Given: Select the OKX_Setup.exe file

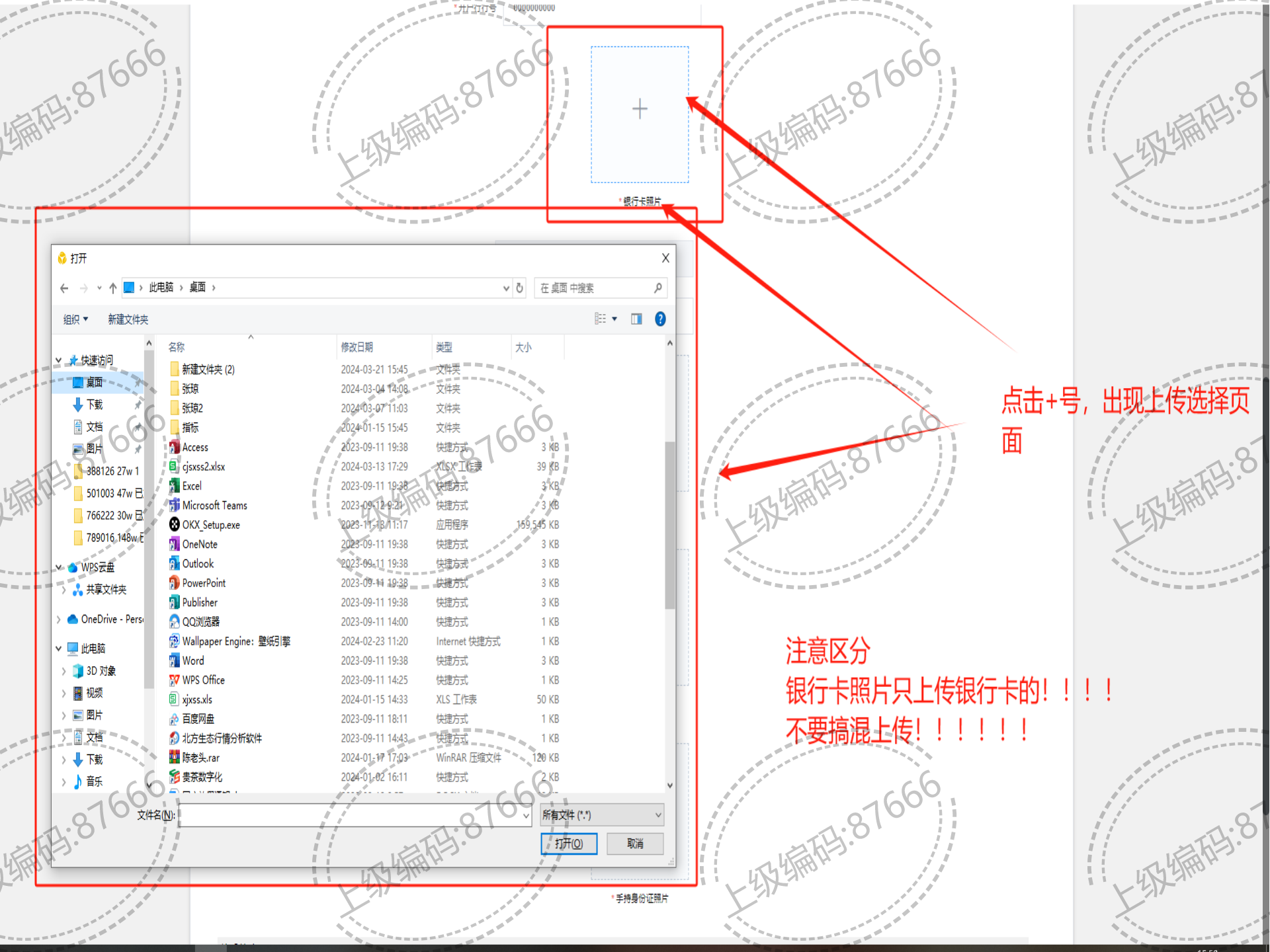Looking at the screenshot, I should pos(211,525).
